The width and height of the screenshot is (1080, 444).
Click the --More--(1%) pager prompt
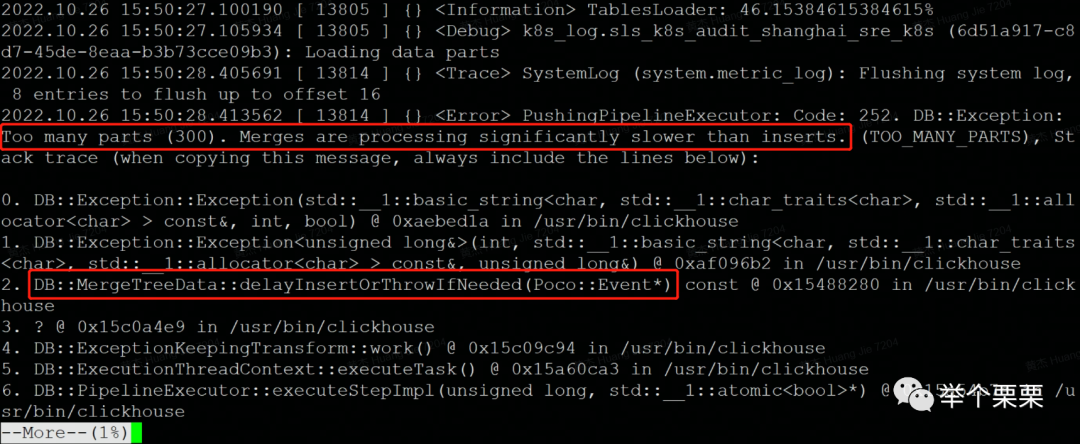point(65,433)
